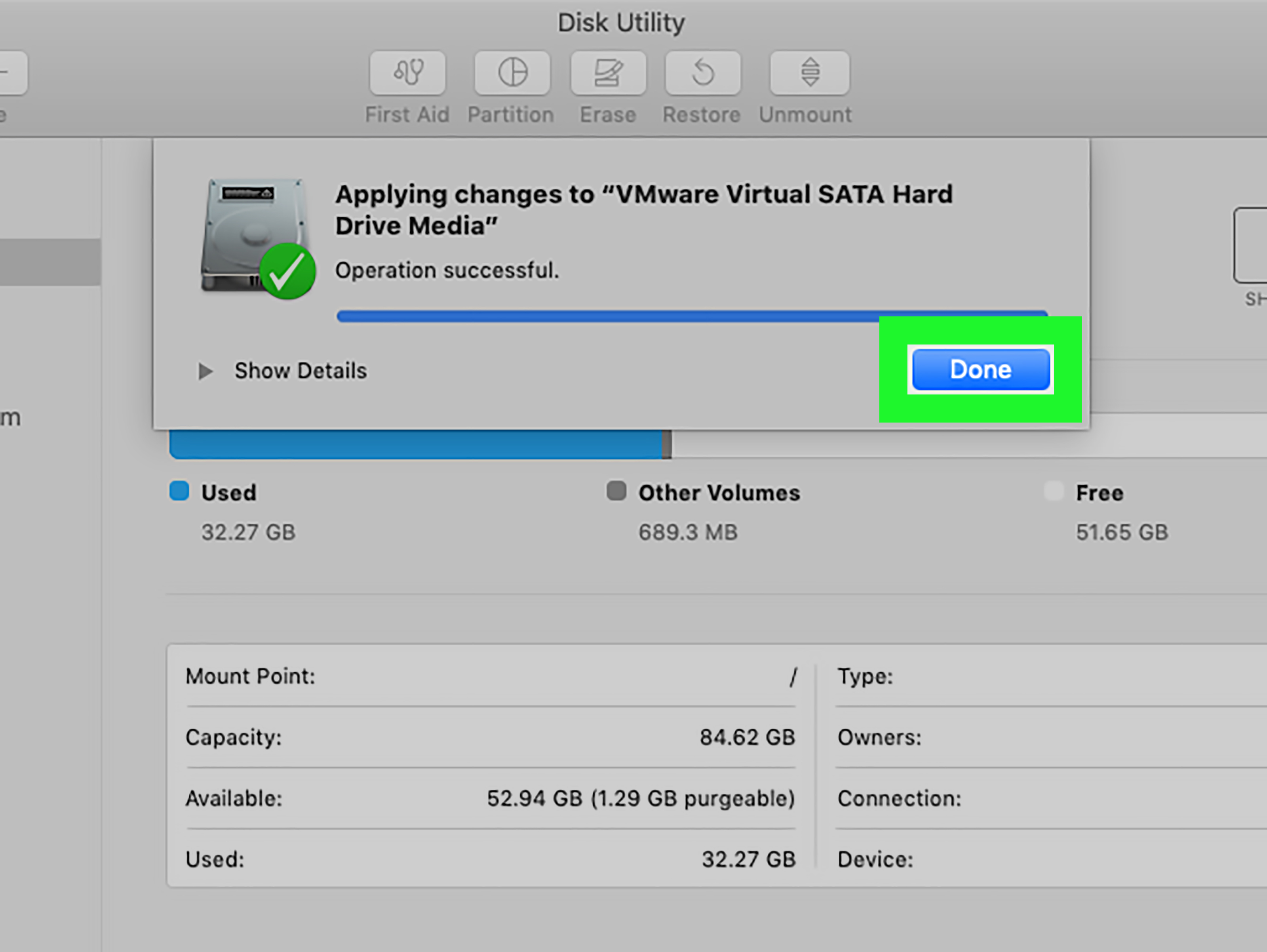Click the "Available:" row label
Image resolution: width=1267 pixels, height=952 pixels.
tap(234, 798)
